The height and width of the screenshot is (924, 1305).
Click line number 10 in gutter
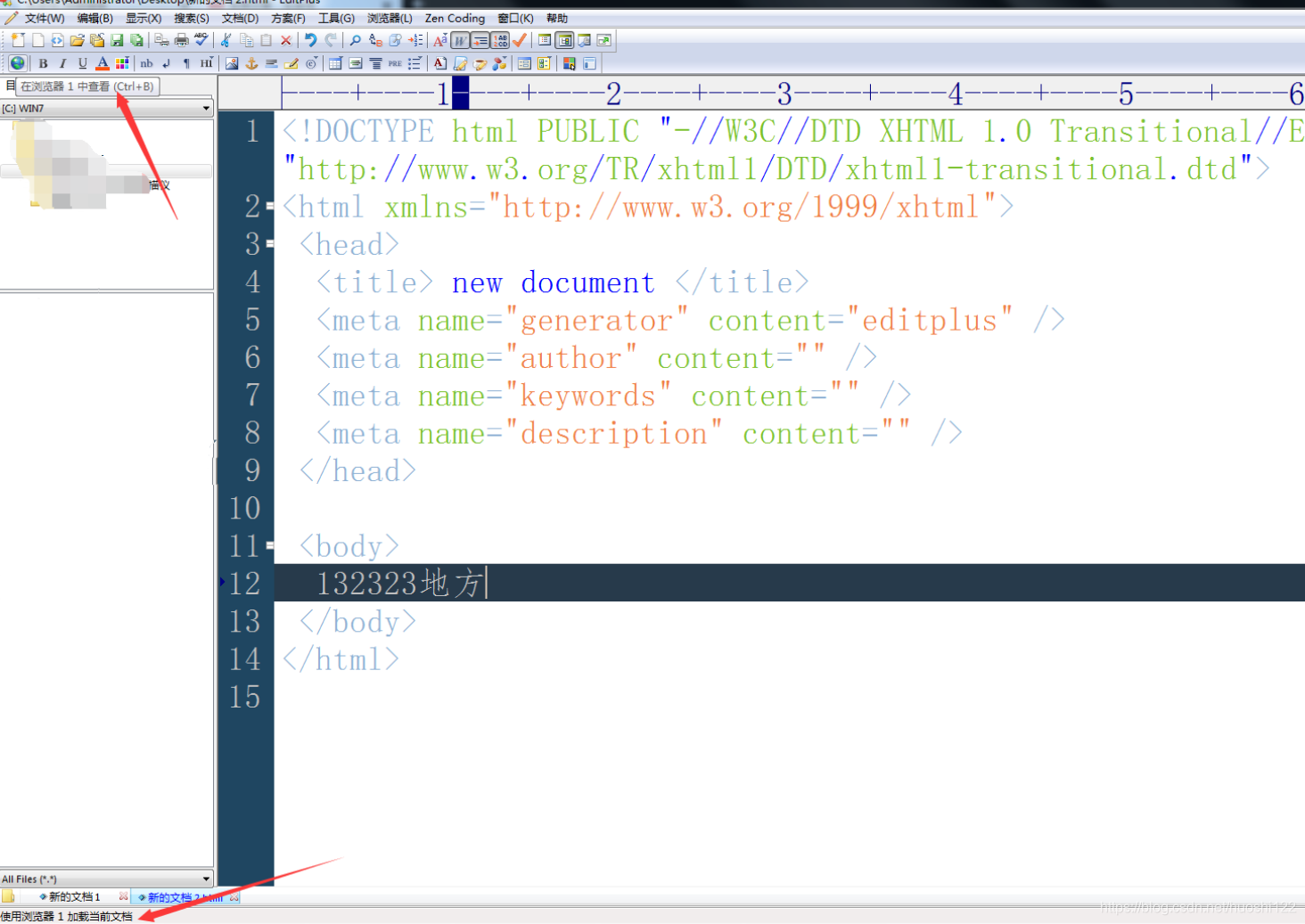245,508
